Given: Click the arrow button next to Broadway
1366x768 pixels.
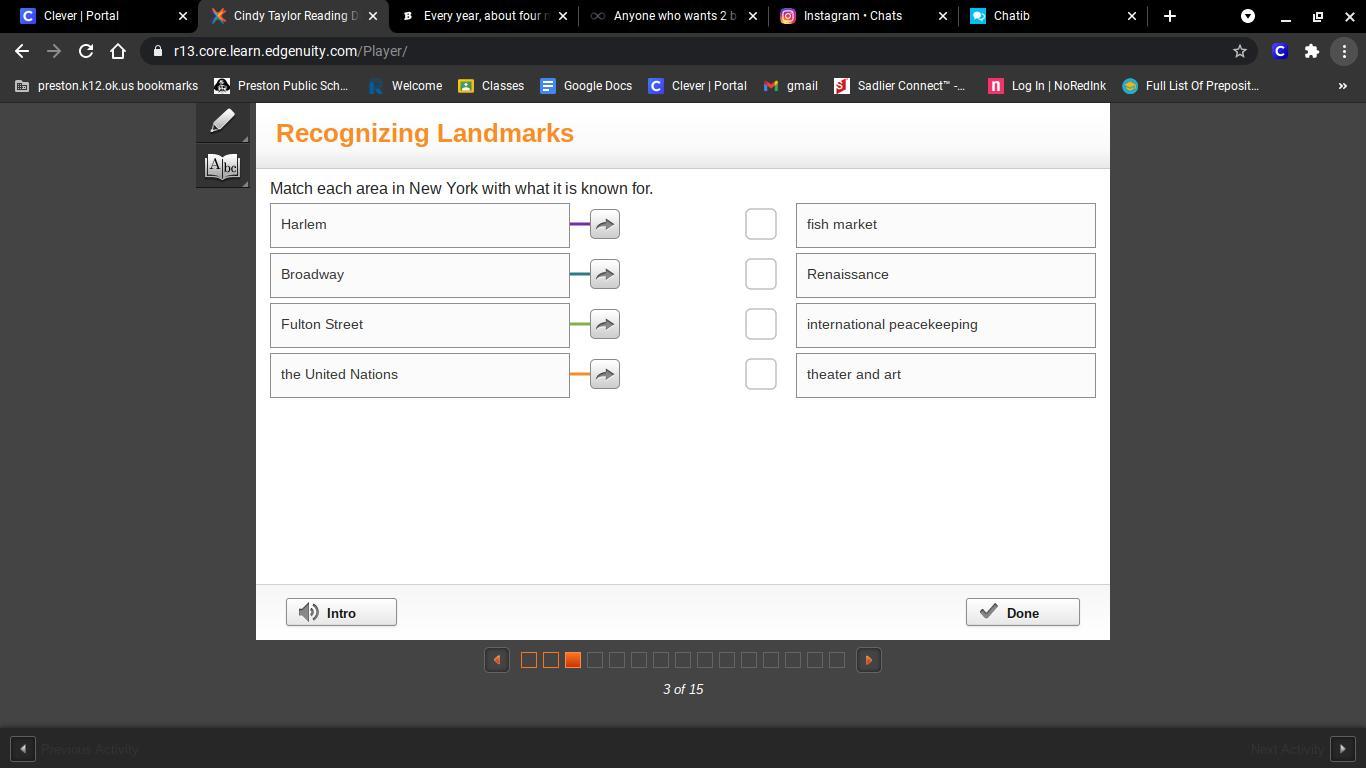Looking at the screenshot, I should point(605,274).
